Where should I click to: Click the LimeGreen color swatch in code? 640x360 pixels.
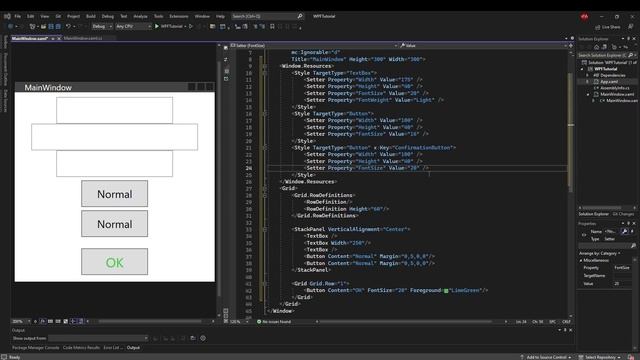pyautogui.click(x=446, y=291)
